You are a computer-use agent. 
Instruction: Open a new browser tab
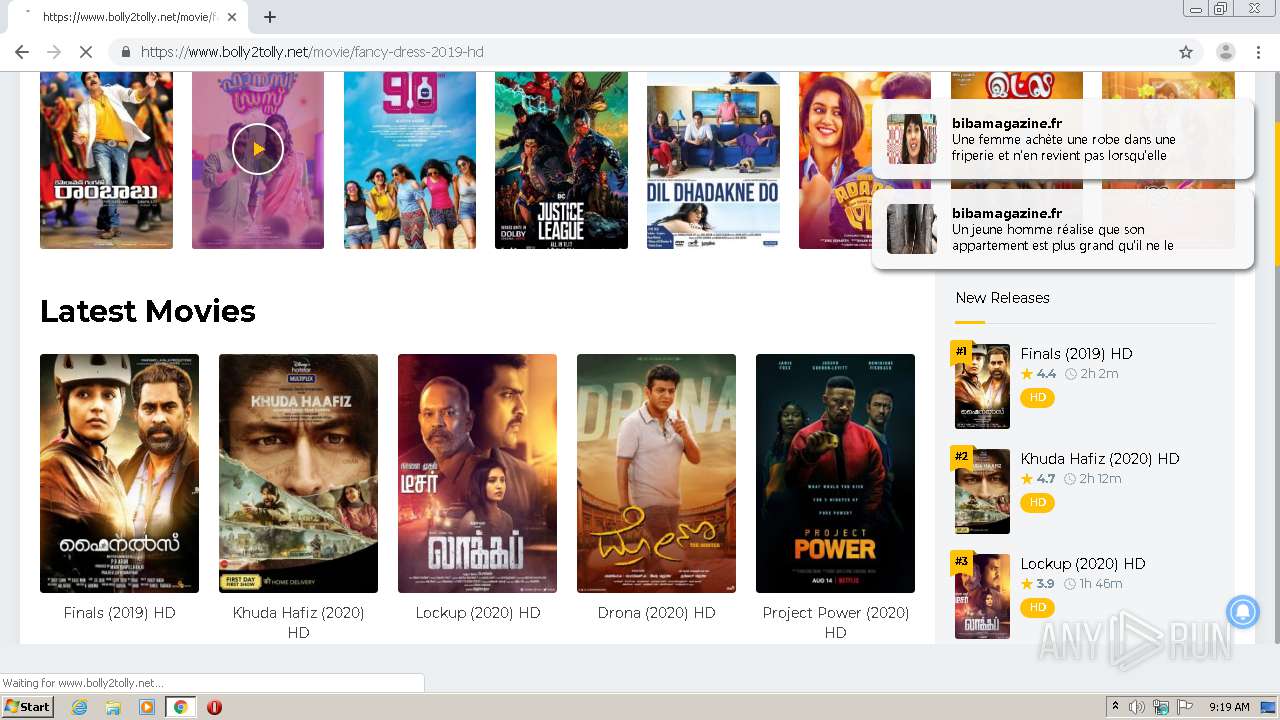click(x=269, y=17)
